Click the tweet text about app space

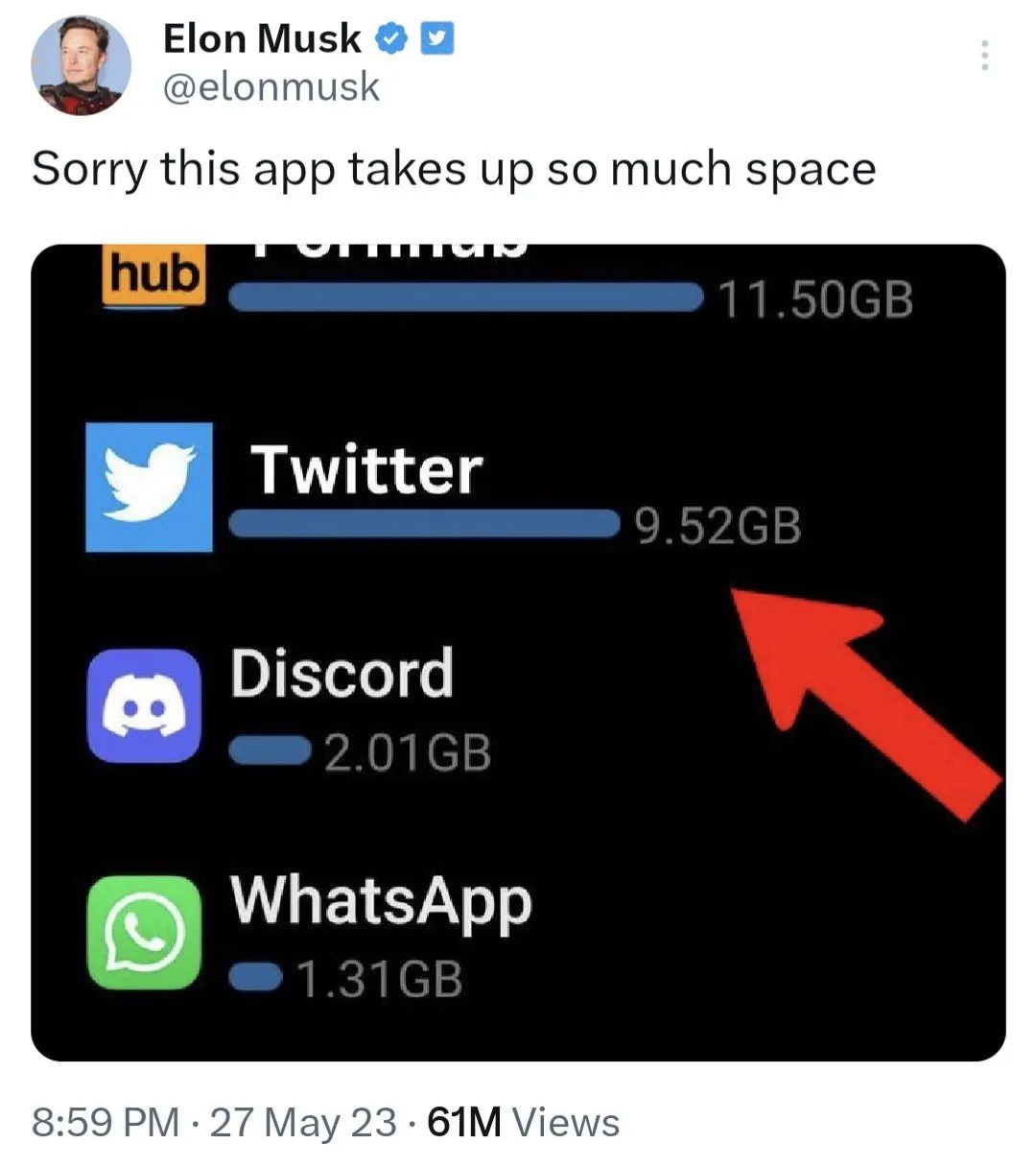point(454,170)
